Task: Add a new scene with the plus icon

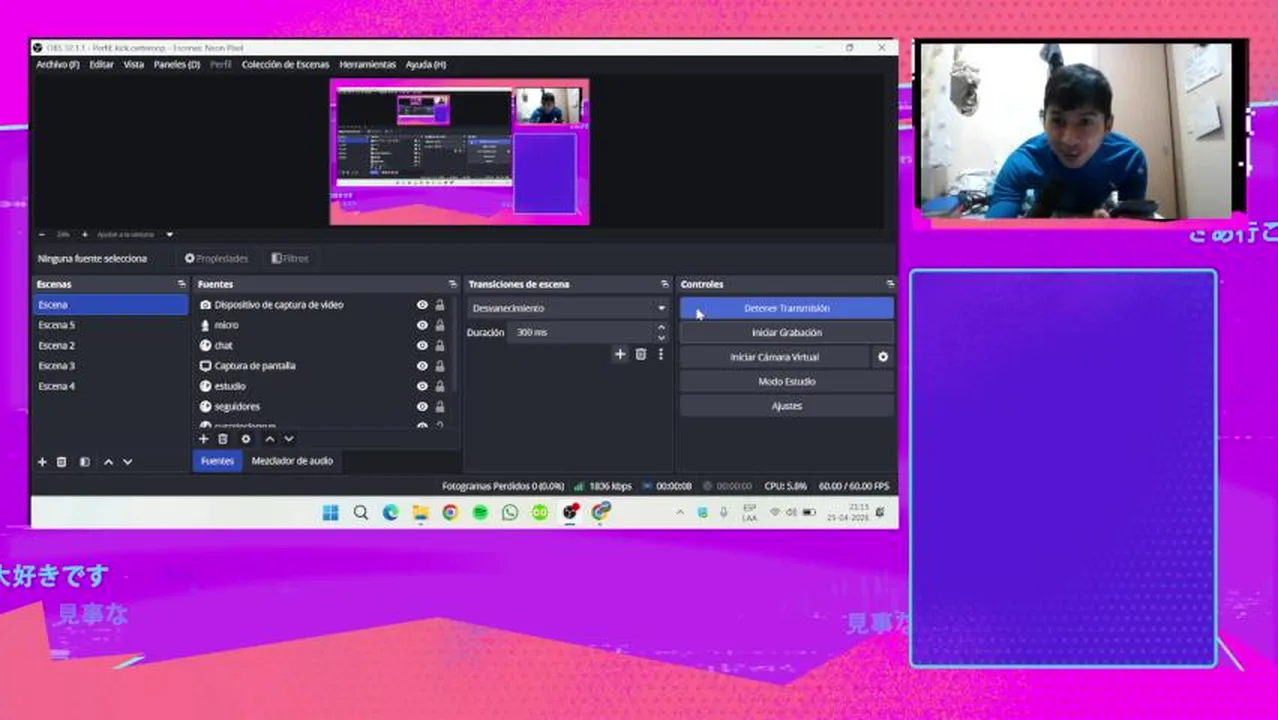Action: click(42, 462)
